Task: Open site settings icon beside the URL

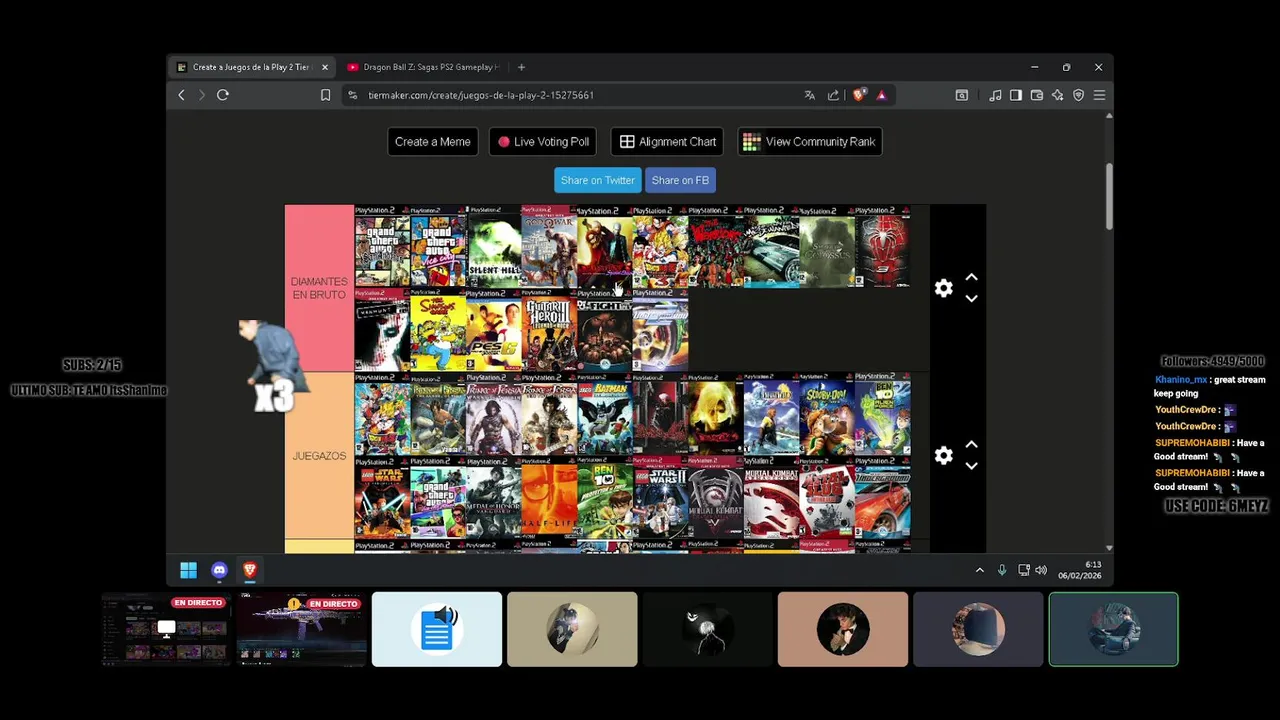Action: point(351,95)
